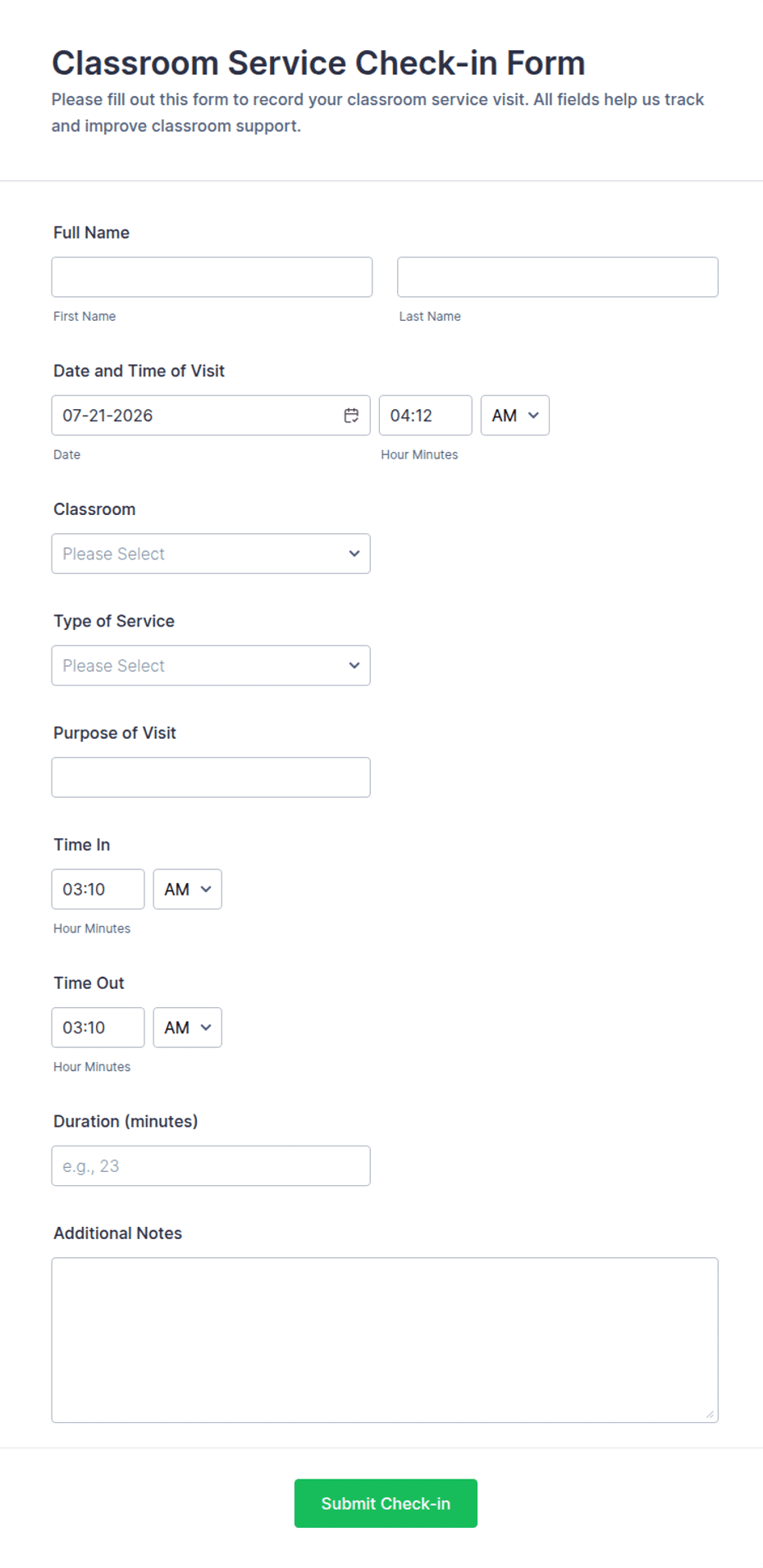Click the First Name input field

coord(212,277)
